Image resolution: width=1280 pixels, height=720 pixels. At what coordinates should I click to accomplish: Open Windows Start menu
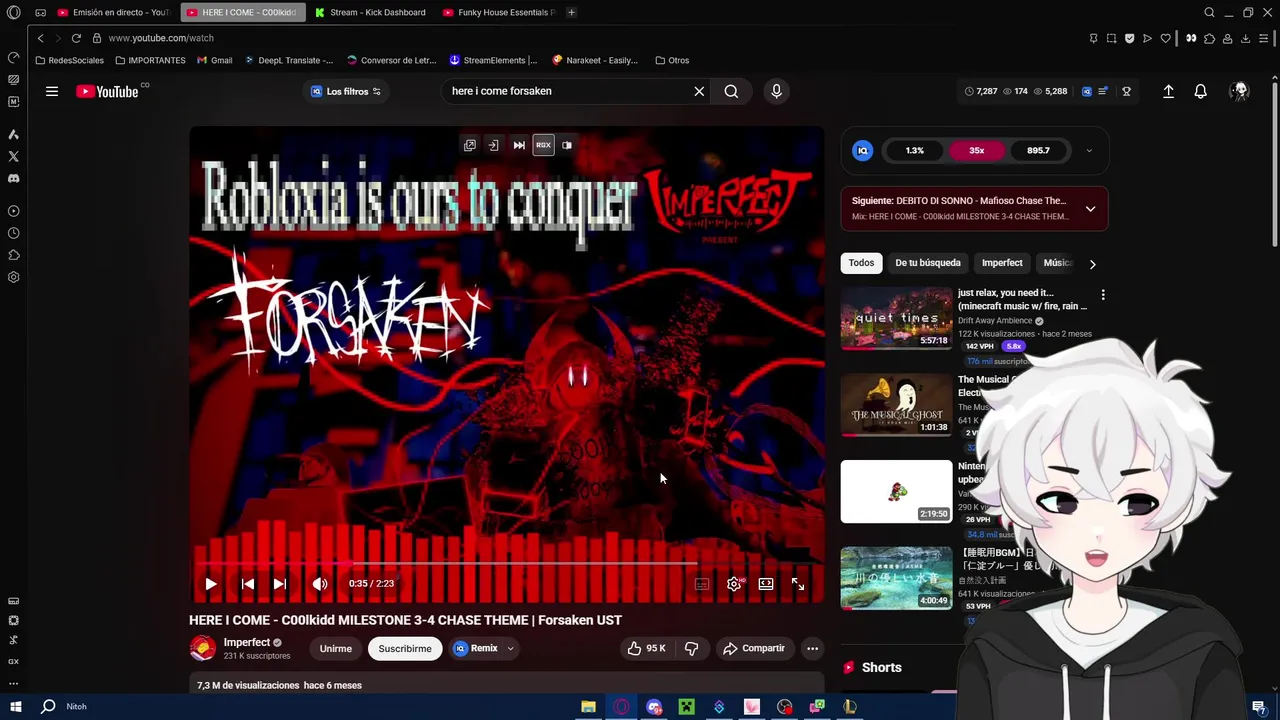click(16, 707)
